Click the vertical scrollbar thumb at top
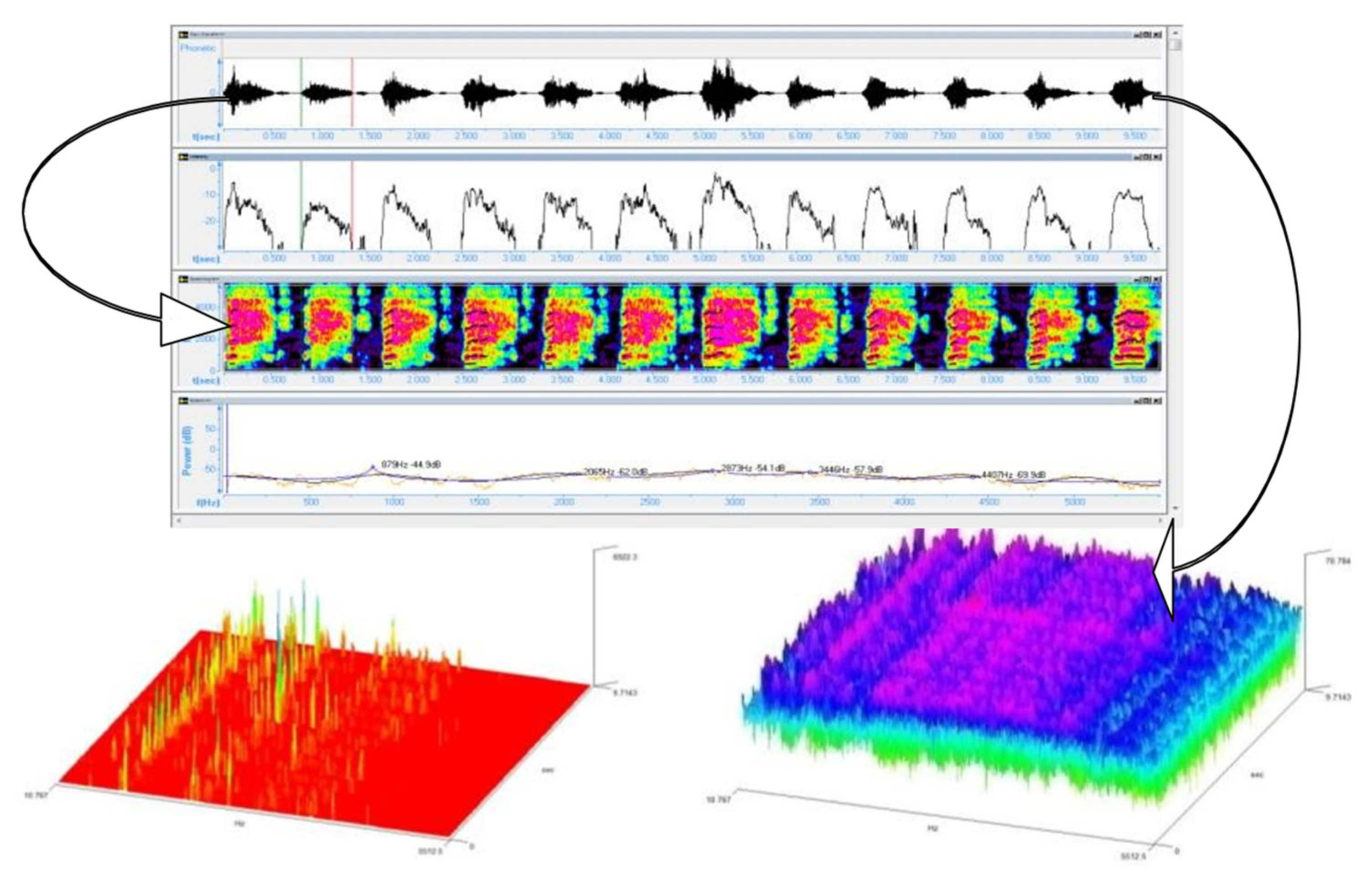 click(1175, 45)
